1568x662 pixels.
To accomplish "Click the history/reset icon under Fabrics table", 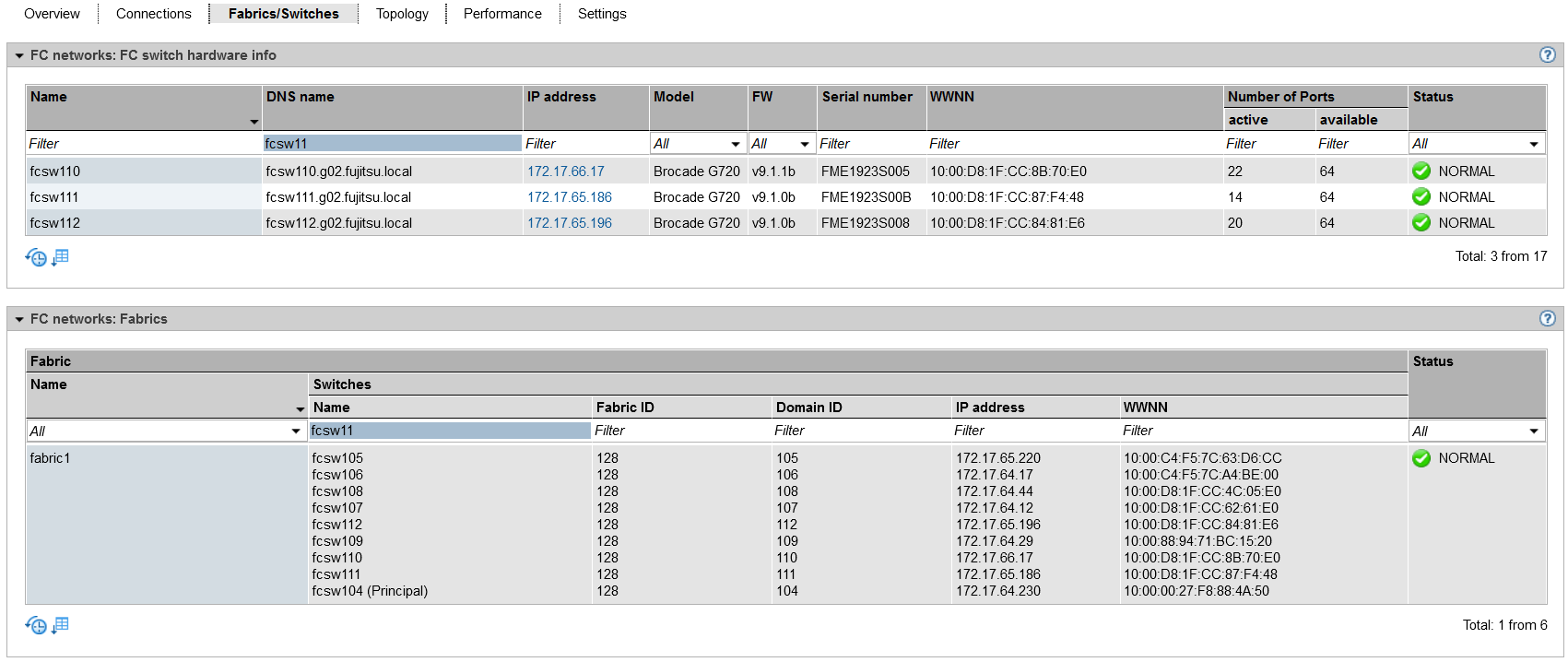I will click(36, 626).
